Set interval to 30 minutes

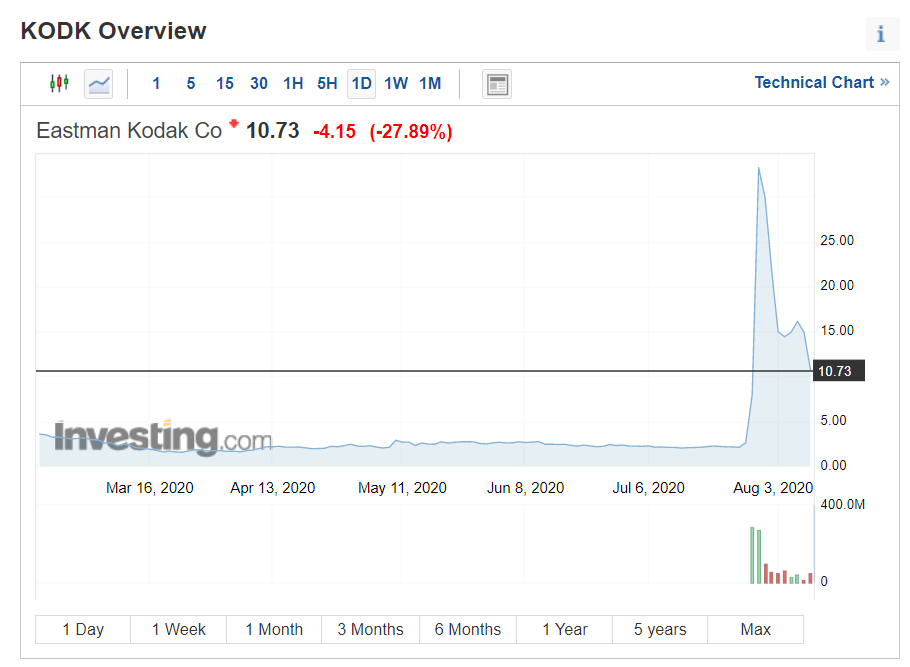point(259,84)
